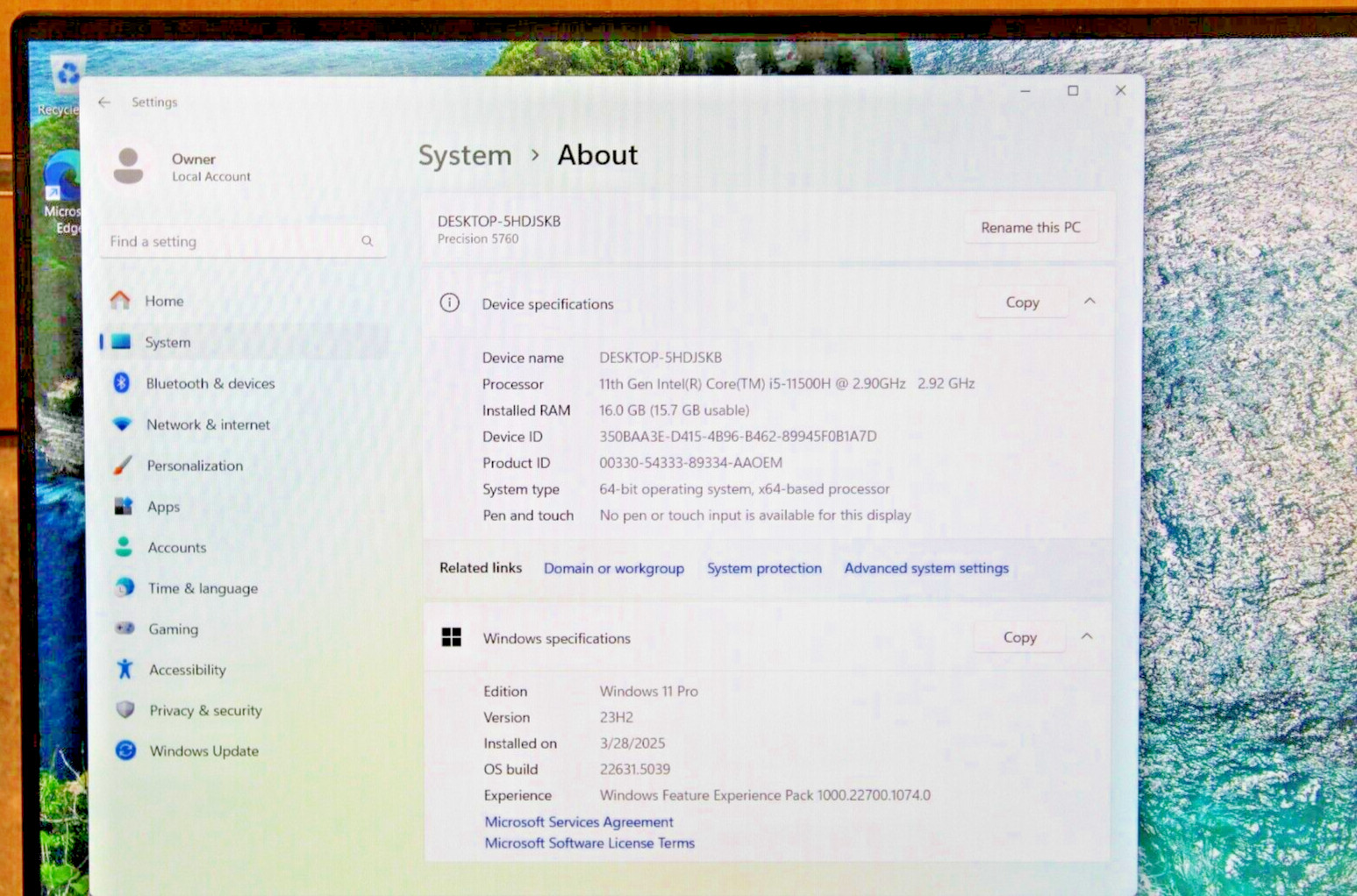Click the Privacy & security shield icon
The image size is (1357, 896).
tap(125, 709)
